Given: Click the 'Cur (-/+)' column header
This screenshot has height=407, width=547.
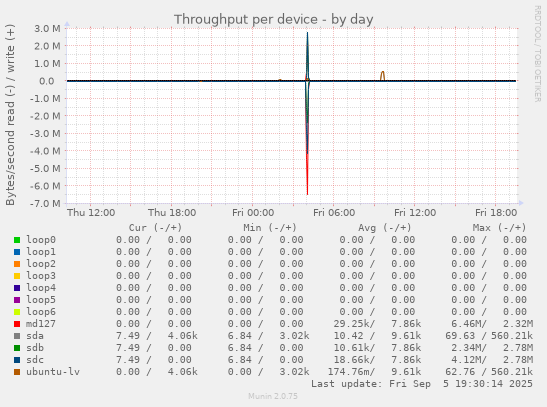Looking at the screenshot, I should [x=155, y=228].
